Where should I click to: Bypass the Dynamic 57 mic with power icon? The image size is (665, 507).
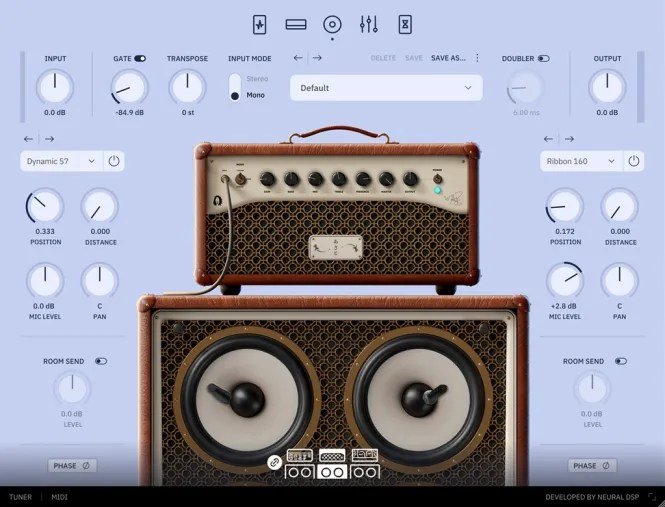tap(113, 160)
